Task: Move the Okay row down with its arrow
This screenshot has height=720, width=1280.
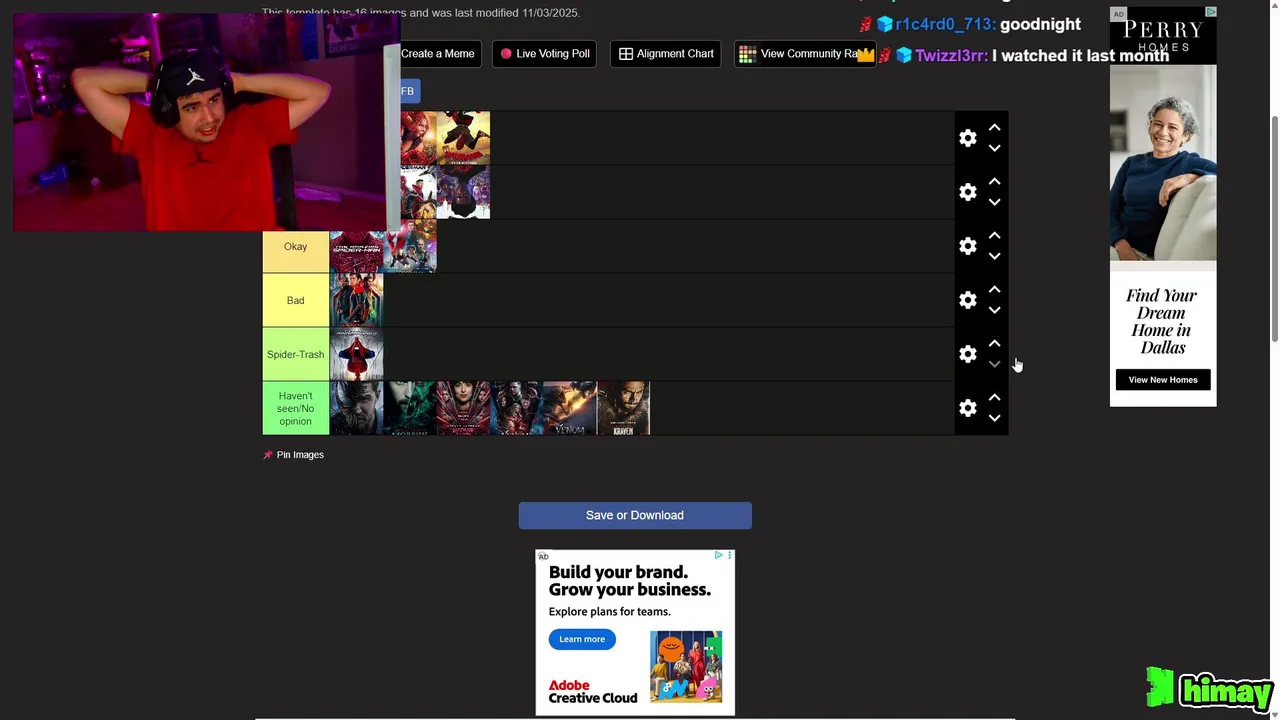Action: (x=994, y=256)
